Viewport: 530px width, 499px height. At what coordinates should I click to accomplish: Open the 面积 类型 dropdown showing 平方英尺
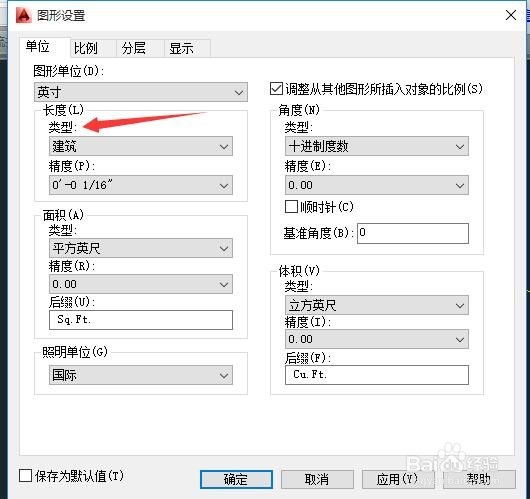coord(141,248)
